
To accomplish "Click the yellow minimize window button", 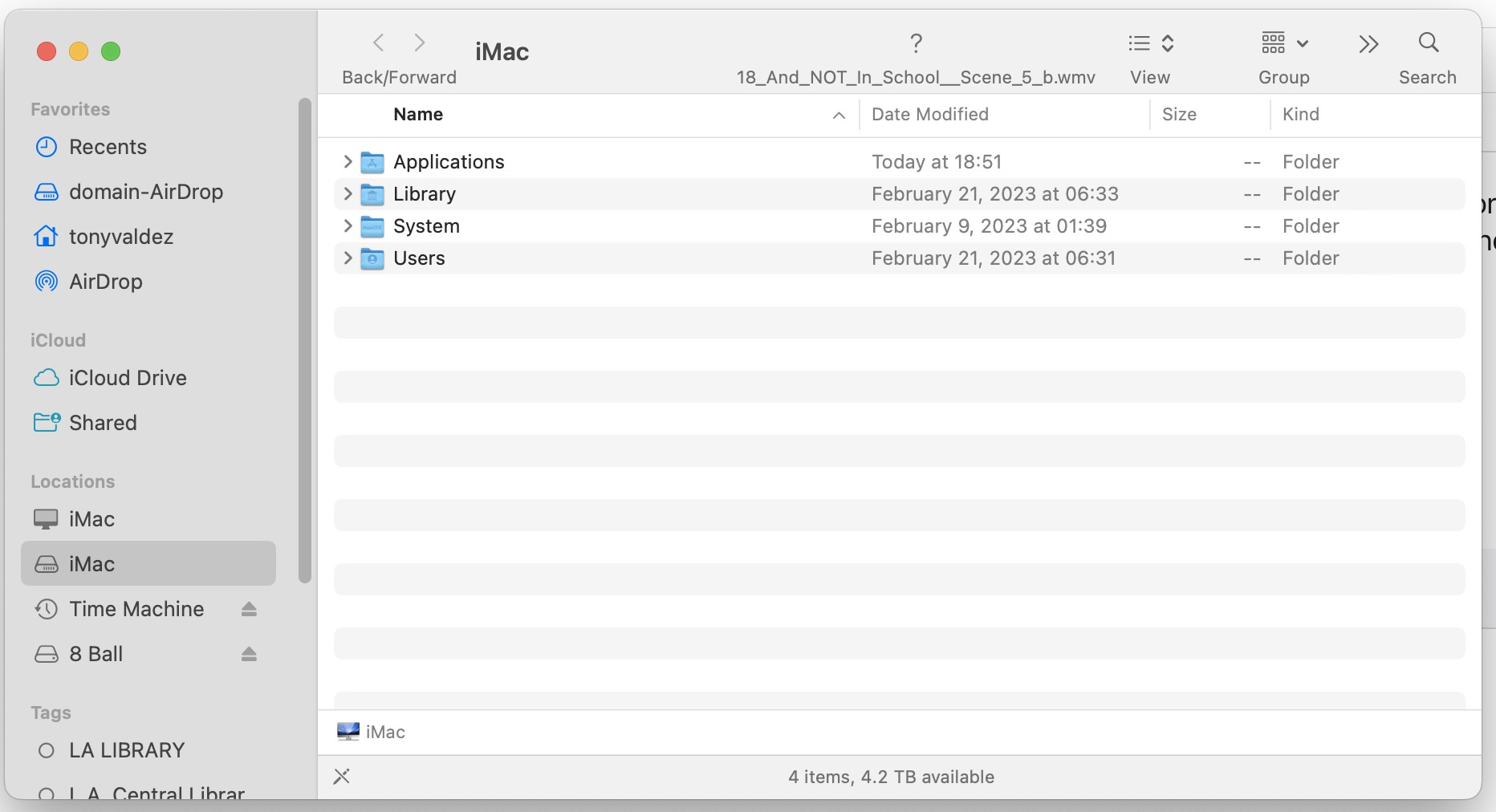I will (79, 51).
